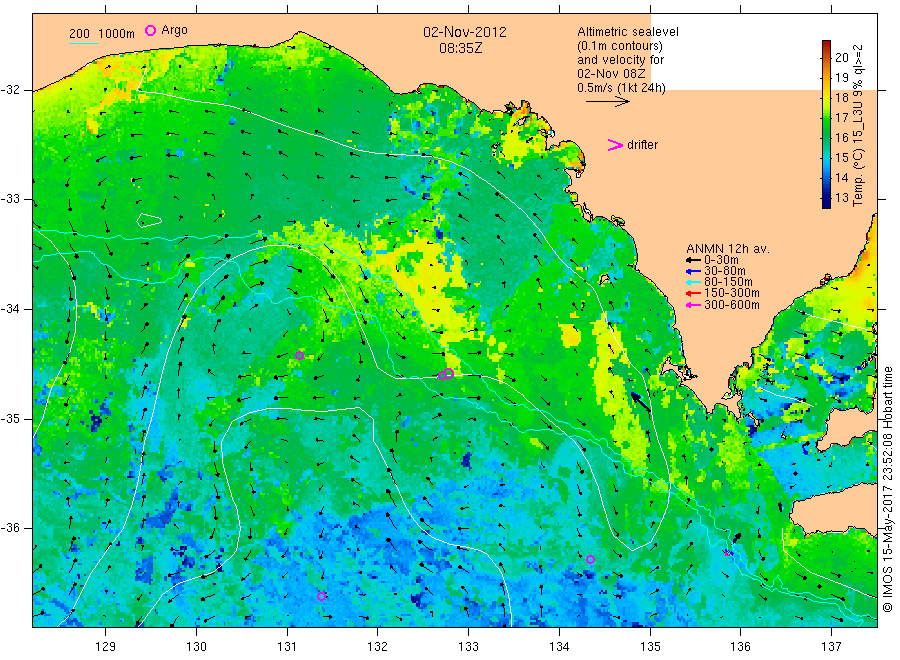The width and height of the screenshot is (900, 660).
Task: Click the small closed white contour near 129.5E 33.2S
Action: coord(149,220)
